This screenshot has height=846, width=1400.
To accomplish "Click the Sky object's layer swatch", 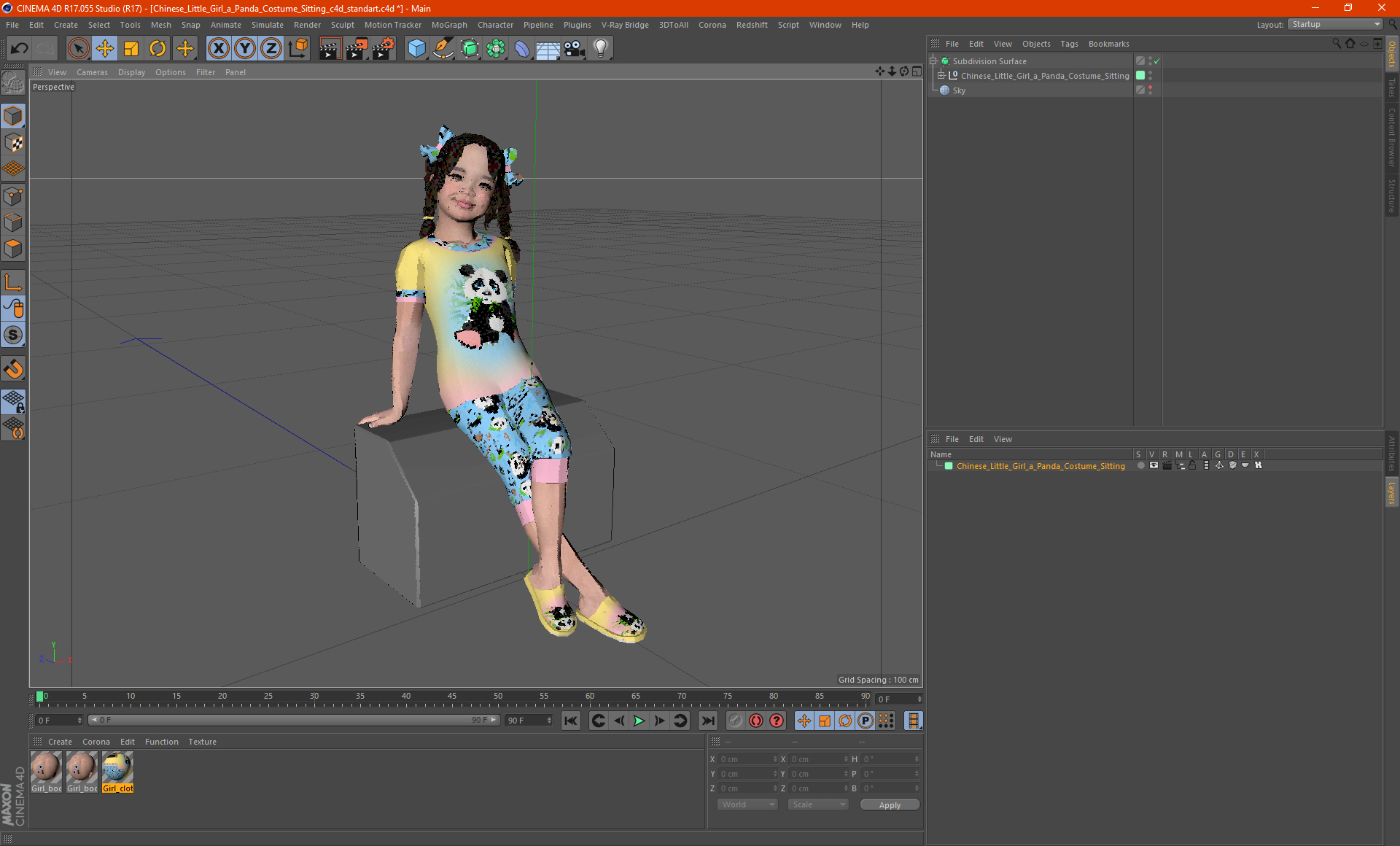I will coord(1140,90).
